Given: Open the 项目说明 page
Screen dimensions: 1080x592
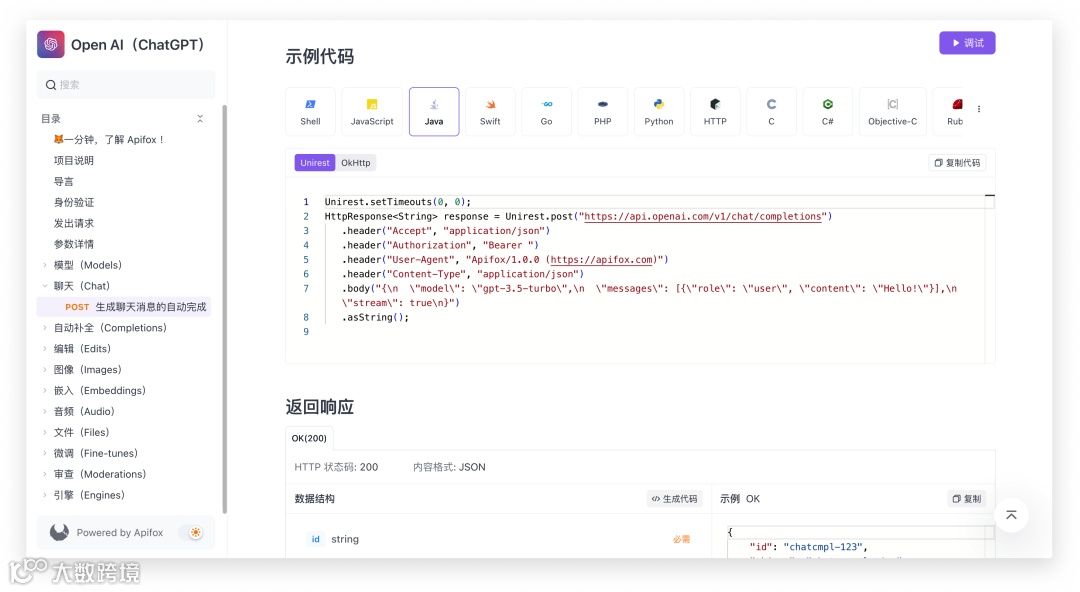Looking at the screenshot, I should [x=74, y=161].
